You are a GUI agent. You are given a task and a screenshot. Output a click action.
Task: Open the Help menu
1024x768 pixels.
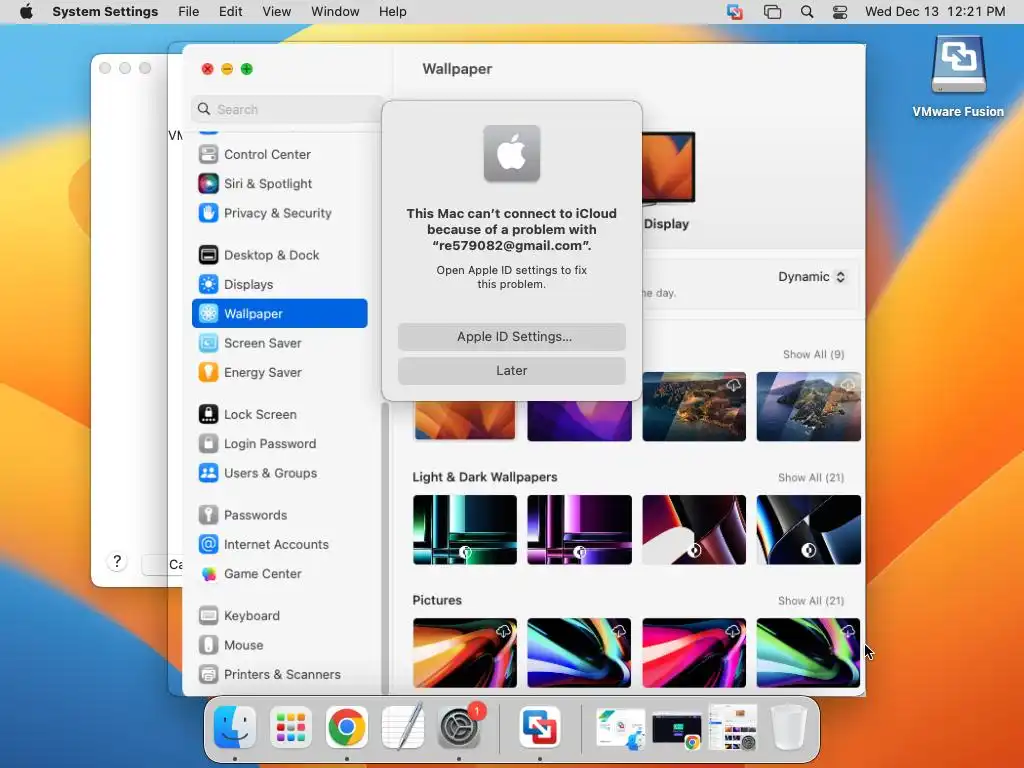pyautogui.click(x=392, y=12)
